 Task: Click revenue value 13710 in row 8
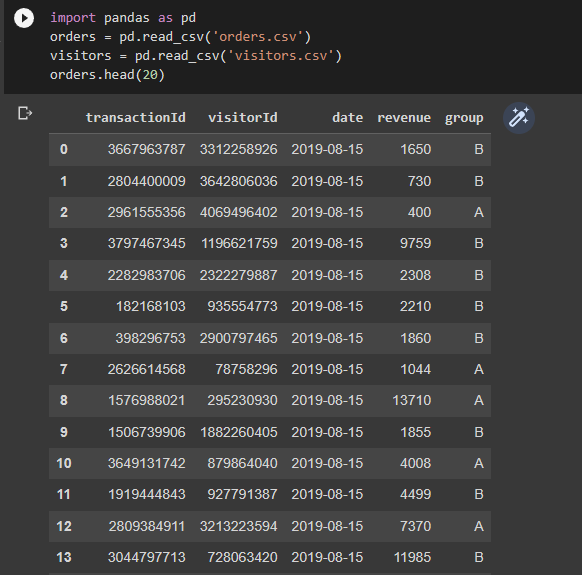coord(412,400)
